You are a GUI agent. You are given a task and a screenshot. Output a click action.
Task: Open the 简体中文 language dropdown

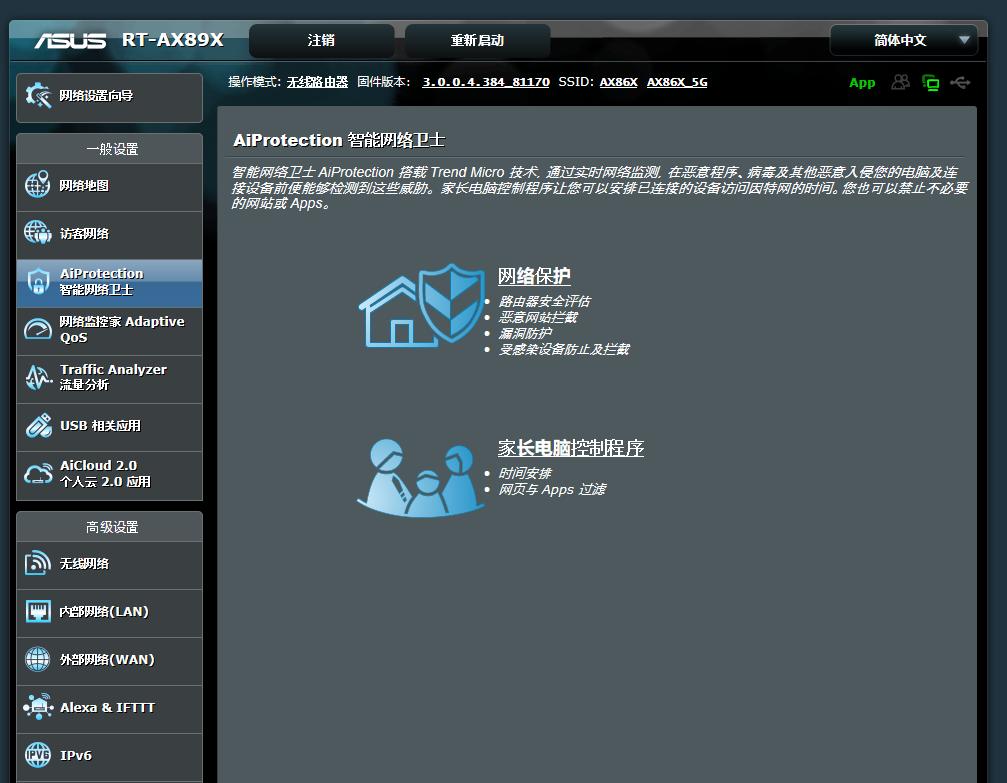pyautogui.click(x=903, y=40)
